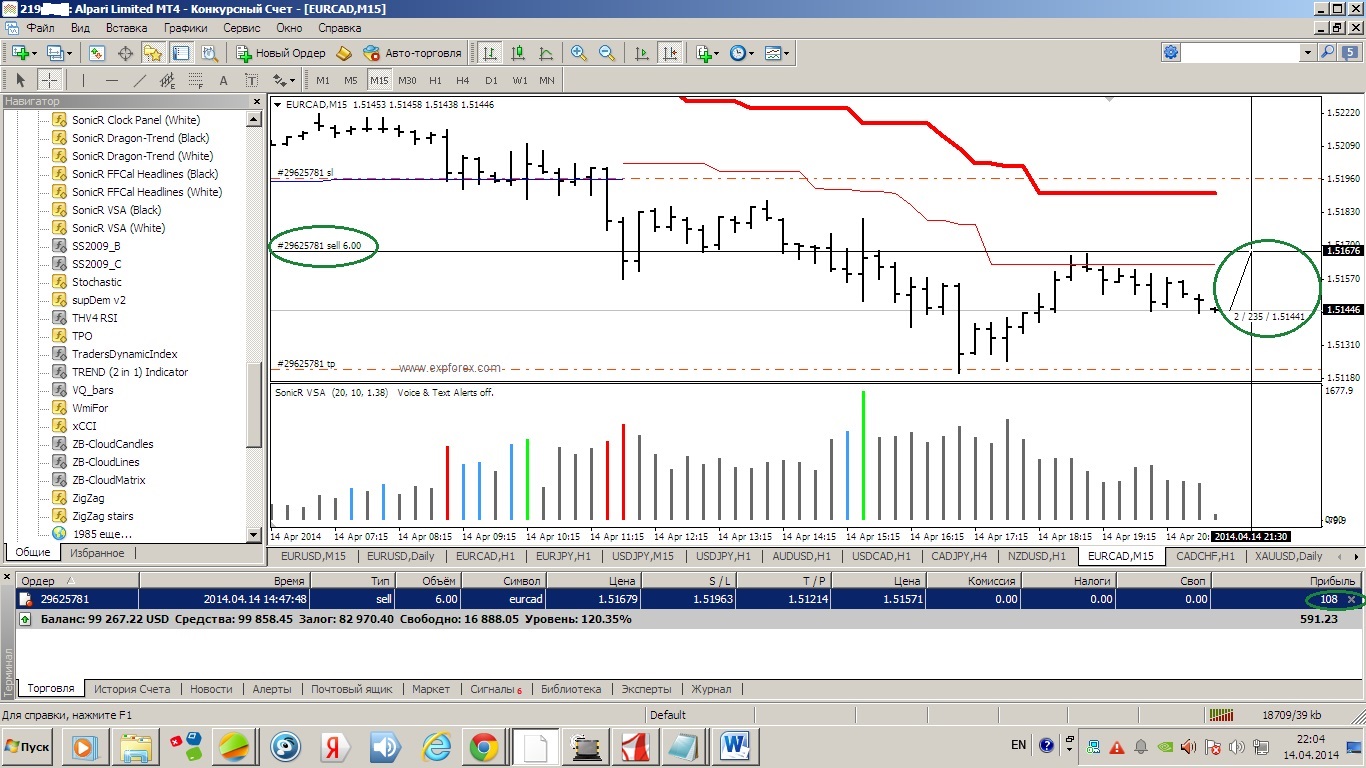Click the ZigZag indicator icon in Navigator
This screenshot has width=1366, height=768.
[x=59, y=498]
